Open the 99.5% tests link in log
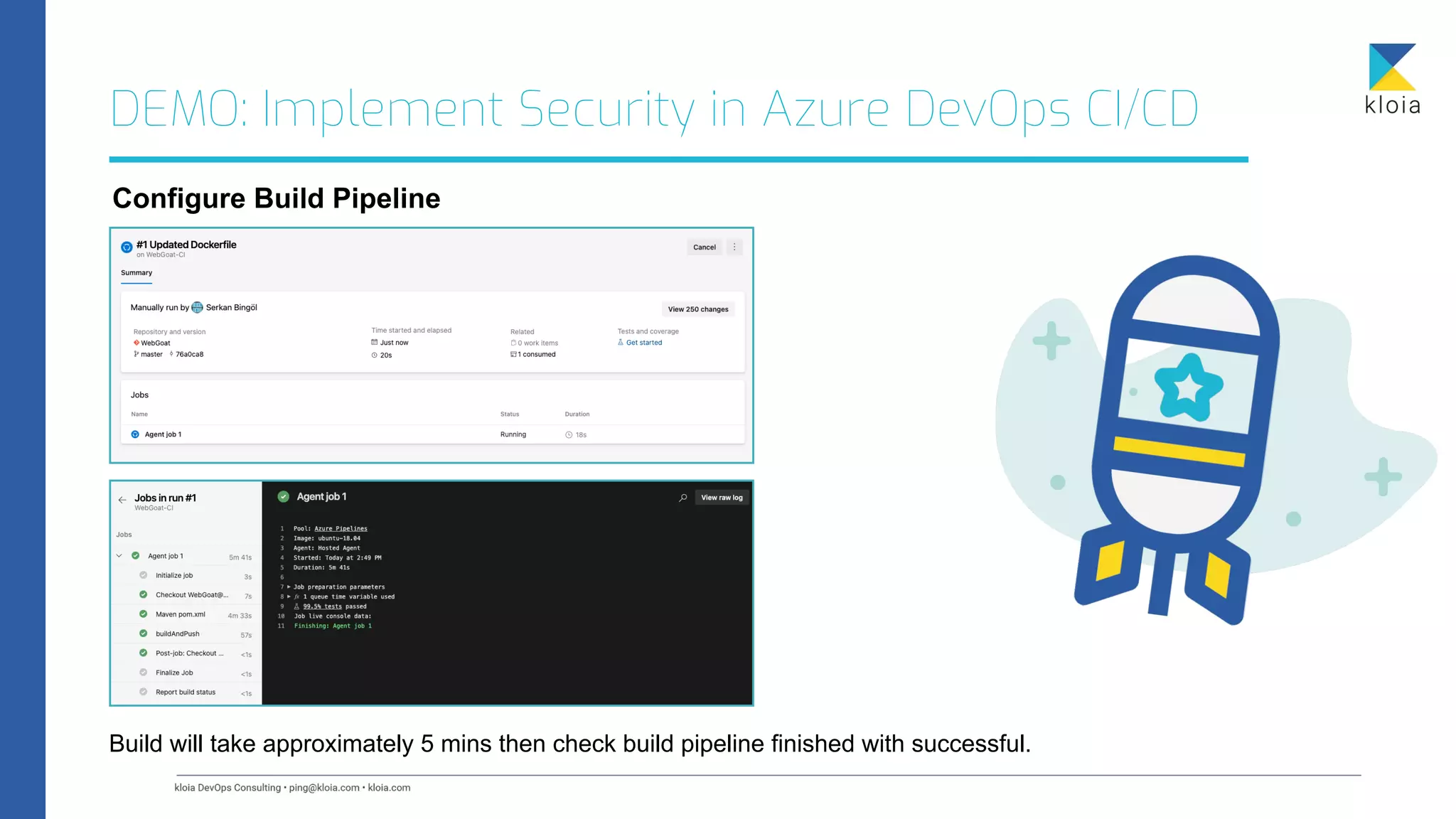1456x819 pixels. point(323,606)
